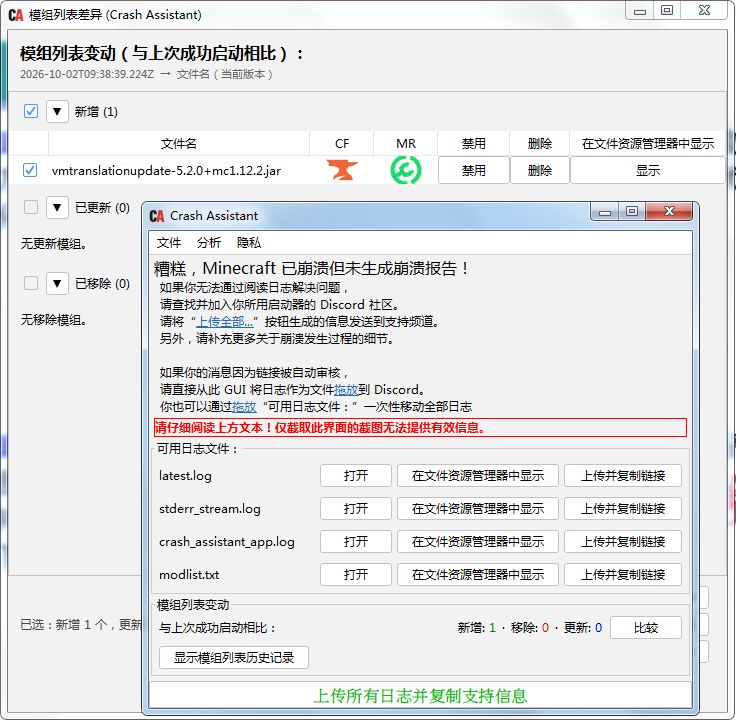Open the 隐私 menu
Viewport: 736px width, 721px height.
(248, 243)
